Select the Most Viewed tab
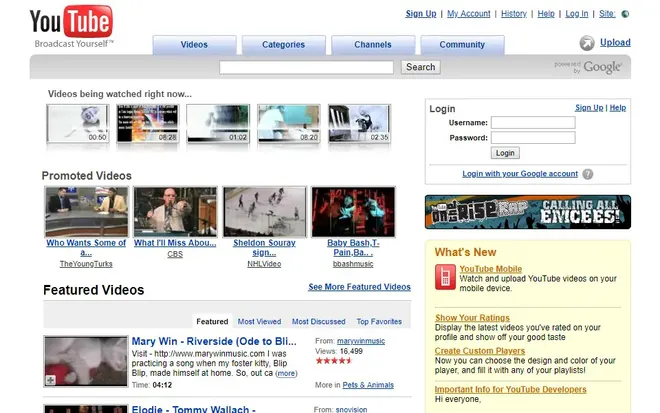 pos(259,322)
